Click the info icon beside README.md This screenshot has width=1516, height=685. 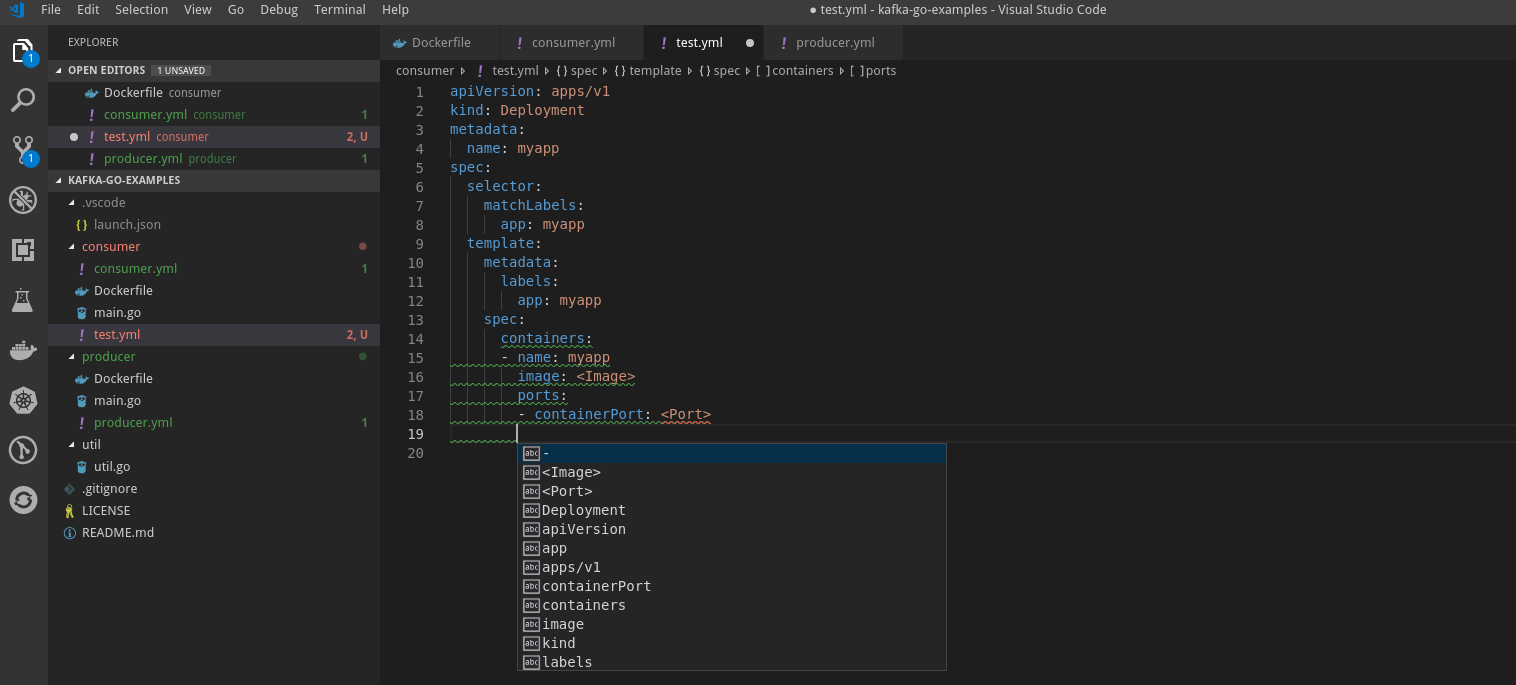70,533
